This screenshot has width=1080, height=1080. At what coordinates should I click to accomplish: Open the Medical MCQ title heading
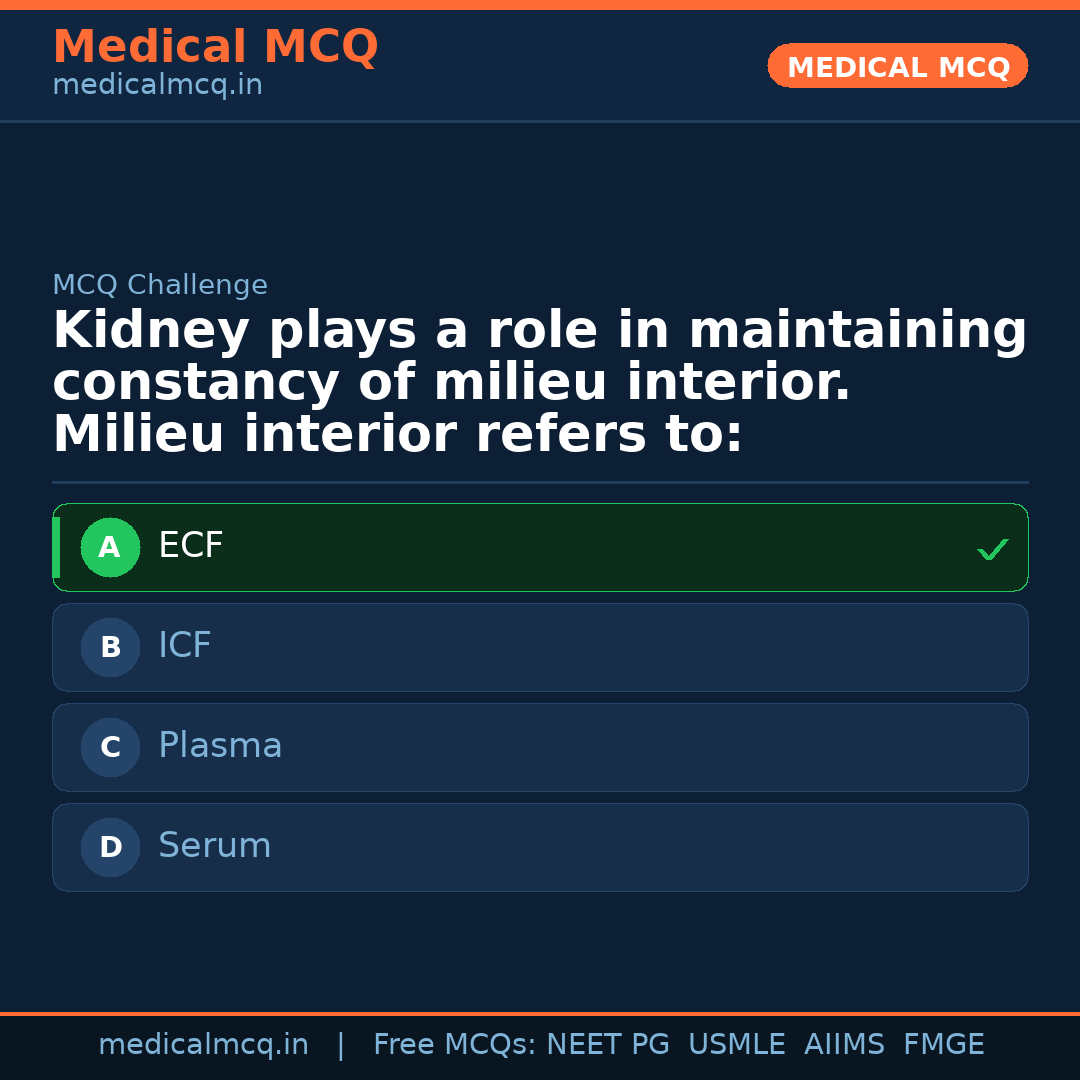215,47
